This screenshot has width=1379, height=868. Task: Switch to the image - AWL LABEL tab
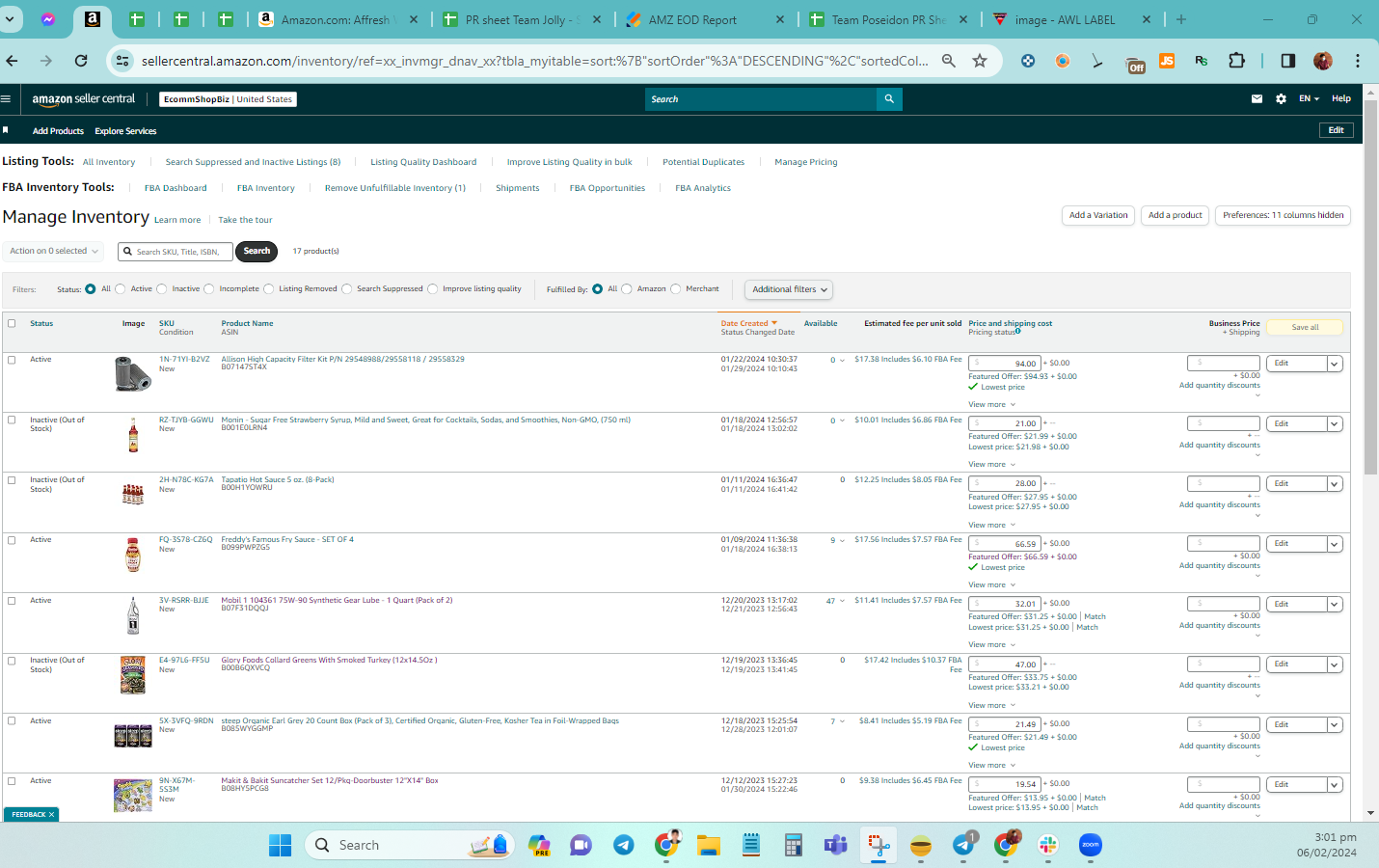point(1072,19)
